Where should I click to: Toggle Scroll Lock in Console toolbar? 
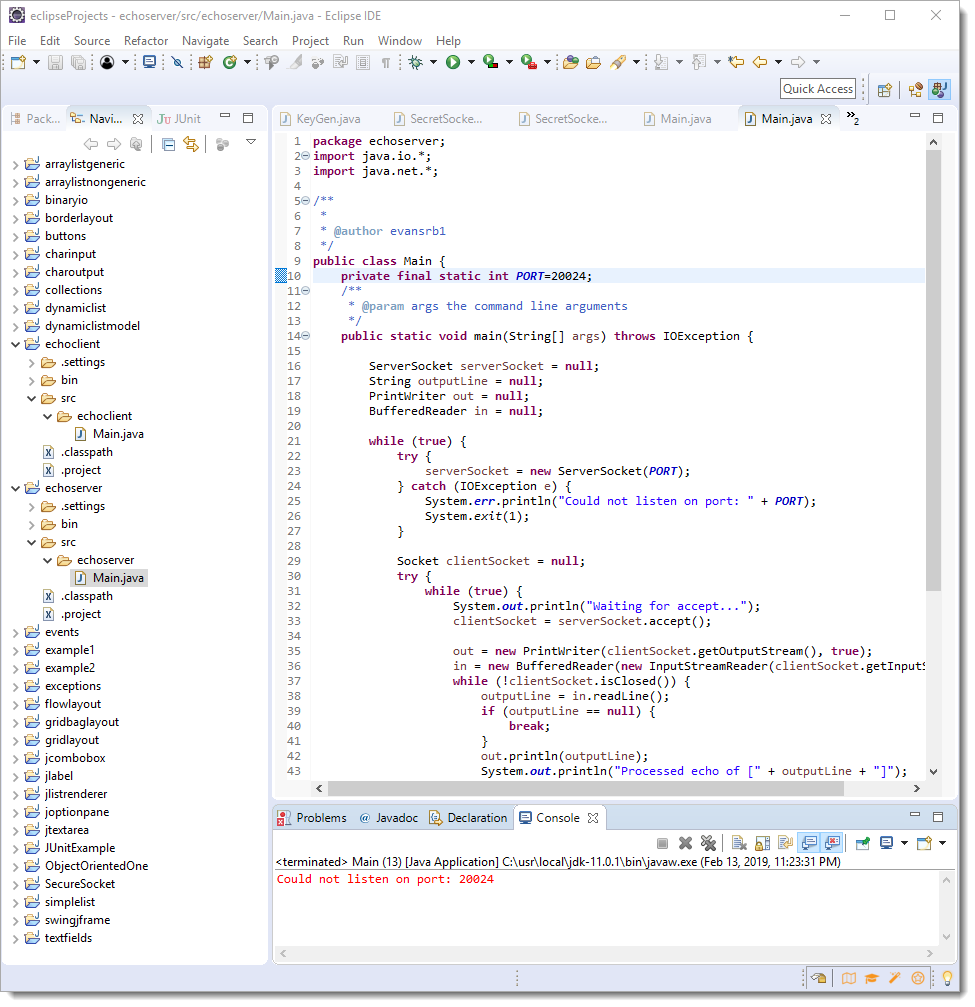click(762, 843)
